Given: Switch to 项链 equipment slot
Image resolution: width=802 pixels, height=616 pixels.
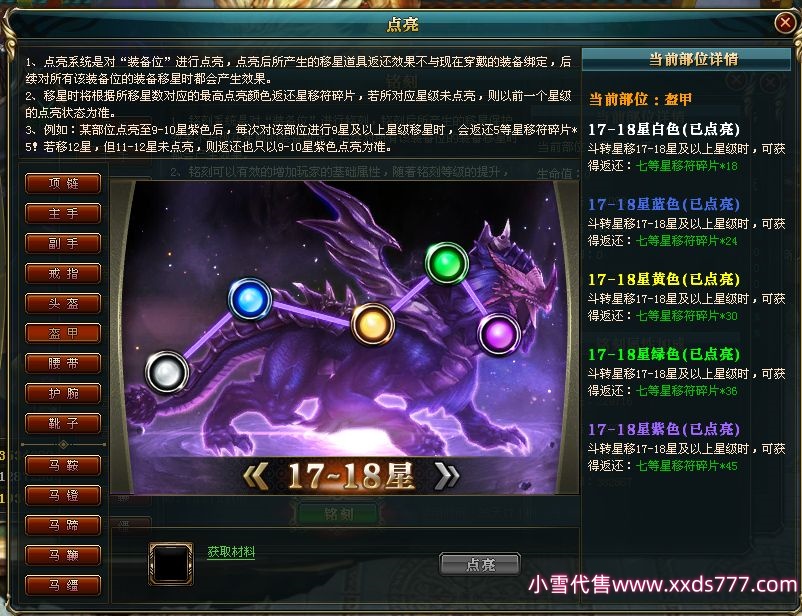Looking at the screenshot, I should tap(63, 184).
